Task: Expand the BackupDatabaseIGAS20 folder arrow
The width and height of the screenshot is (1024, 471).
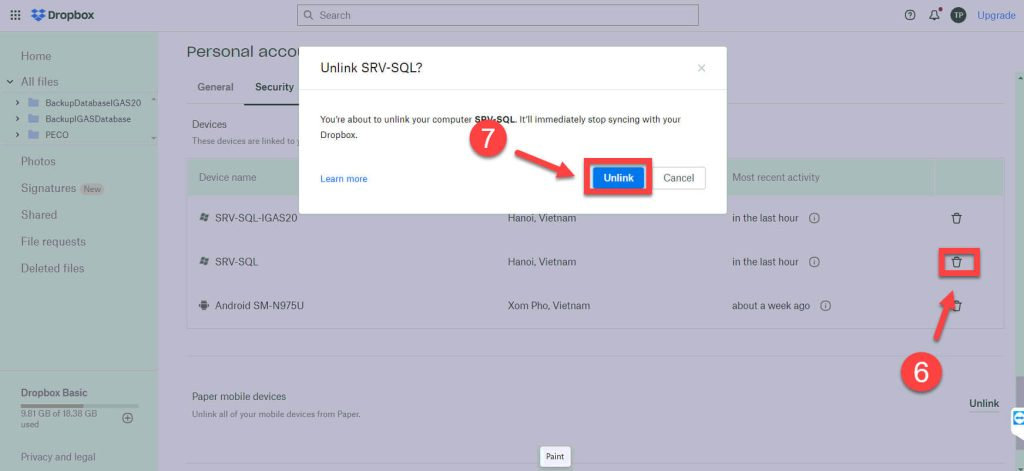Action: tap(18, 103)
